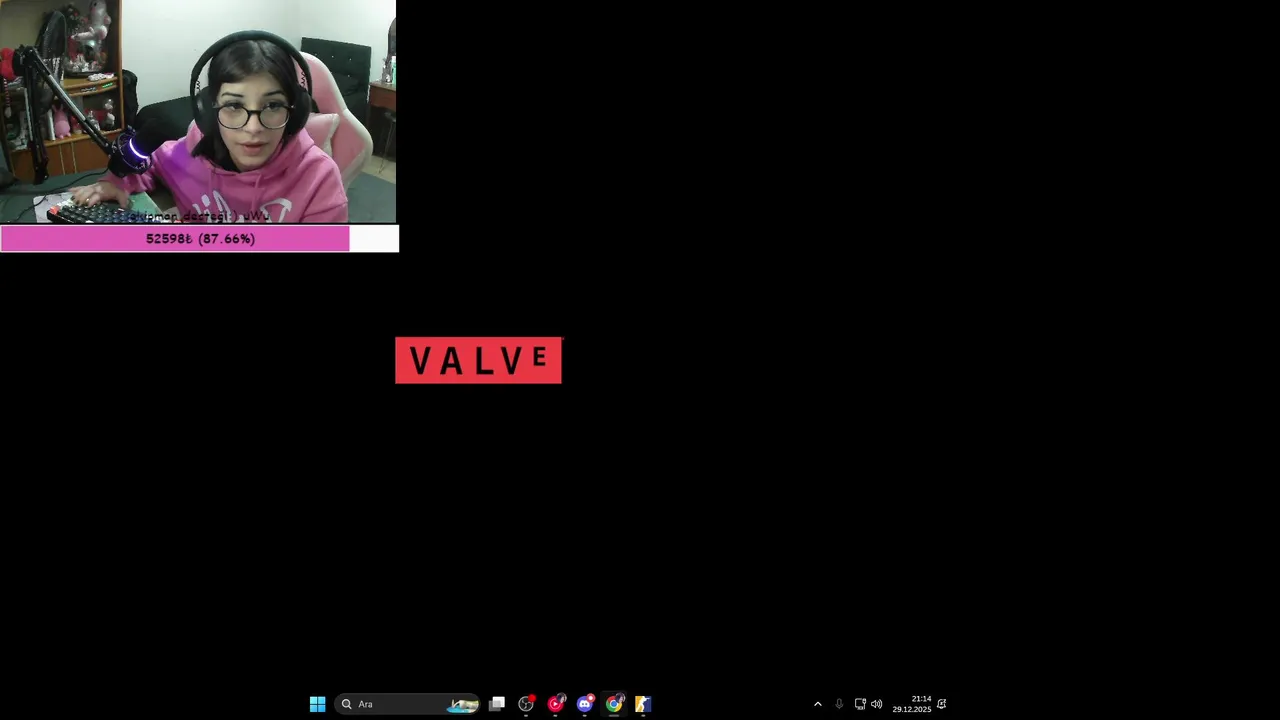Open Task View in the taskbar

click(497, 704)
